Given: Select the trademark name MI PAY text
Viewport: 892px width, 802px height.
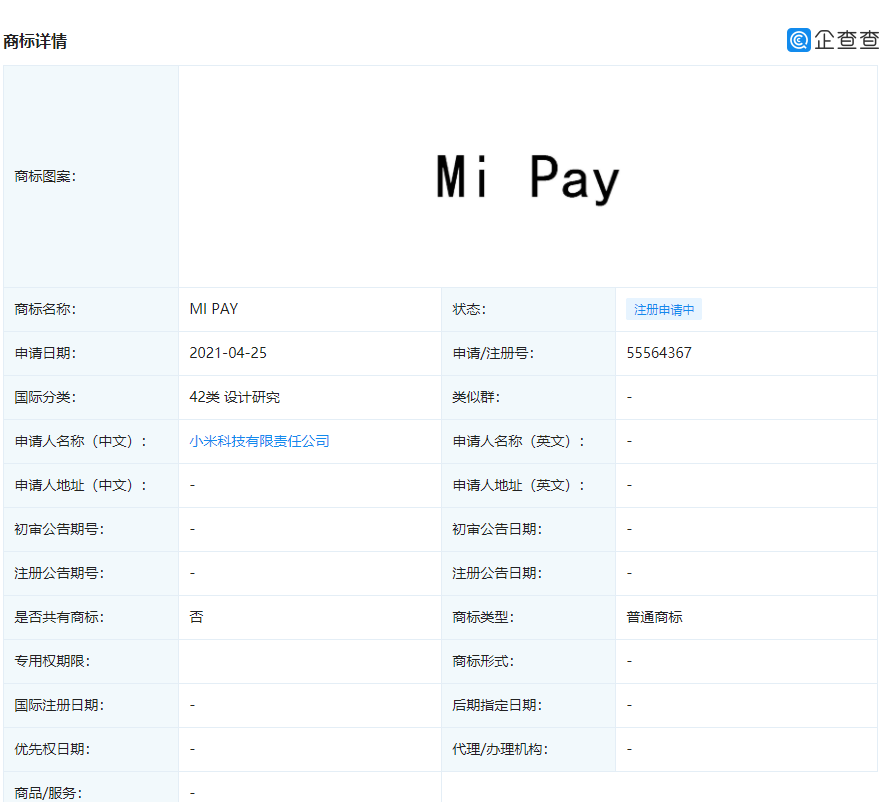Looking at the screenshot, I should pyautogui.click(x=212, y=309).
